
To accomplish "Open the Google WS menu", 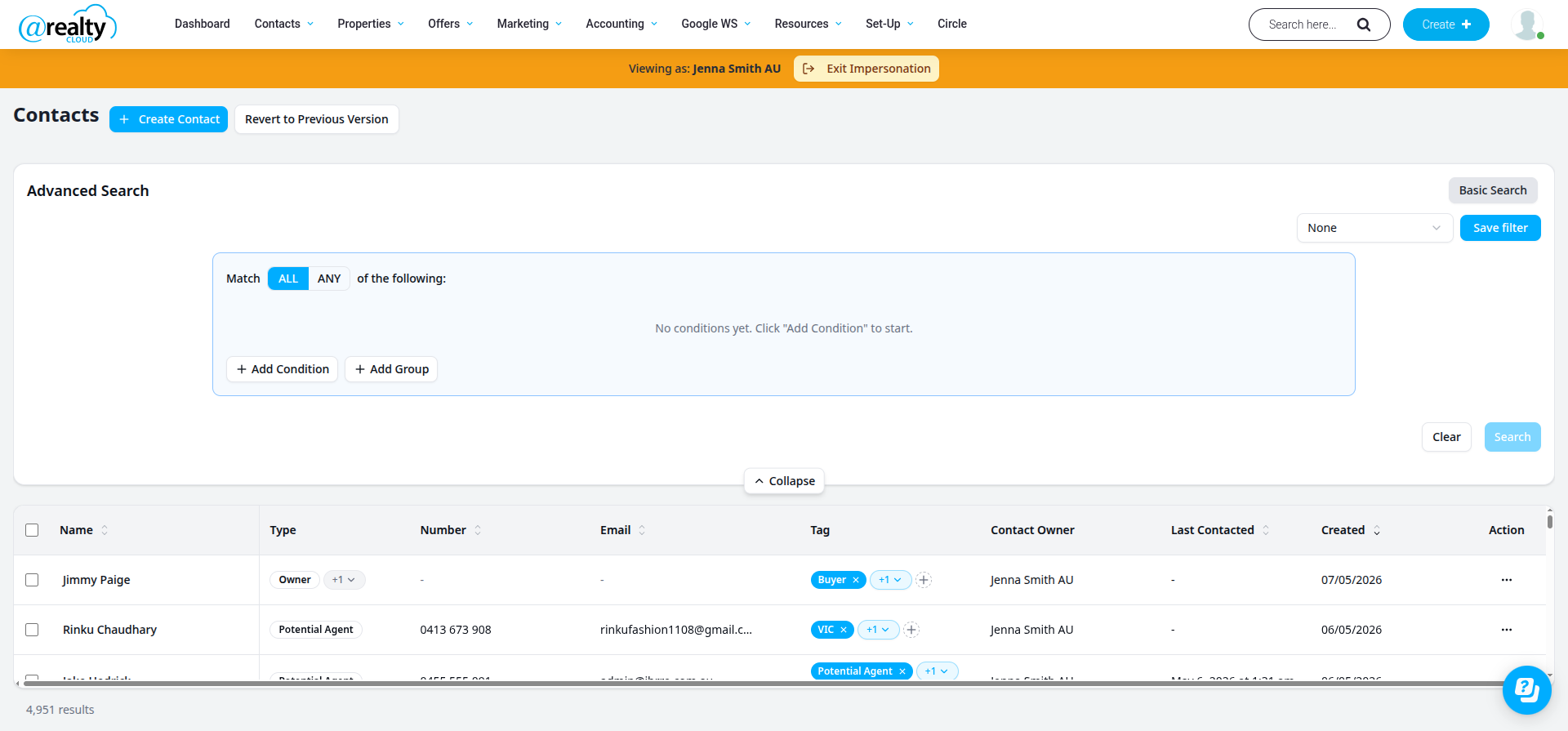I will click(x=716, y=24).
